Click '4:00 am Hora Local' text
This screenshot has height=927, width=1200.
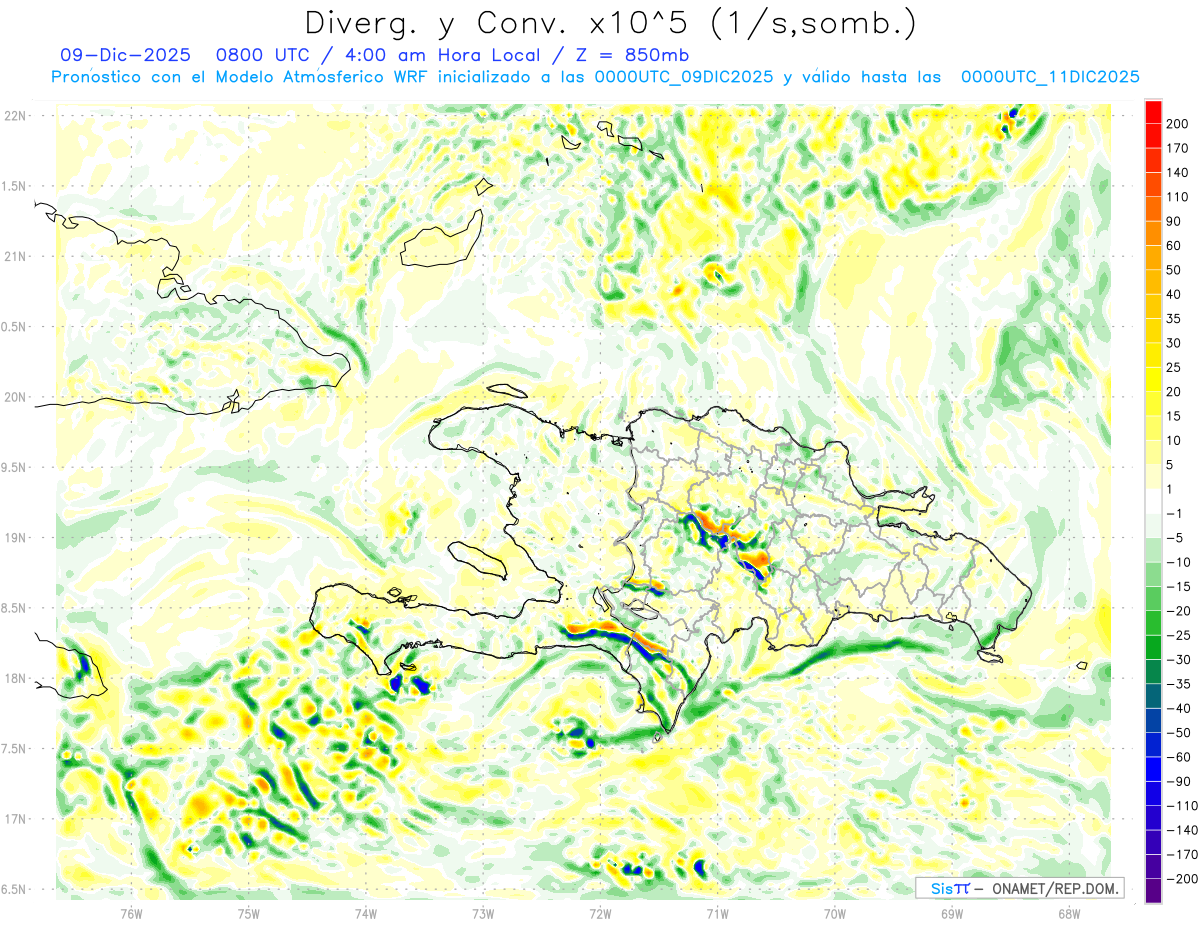[x=439, y=55]
